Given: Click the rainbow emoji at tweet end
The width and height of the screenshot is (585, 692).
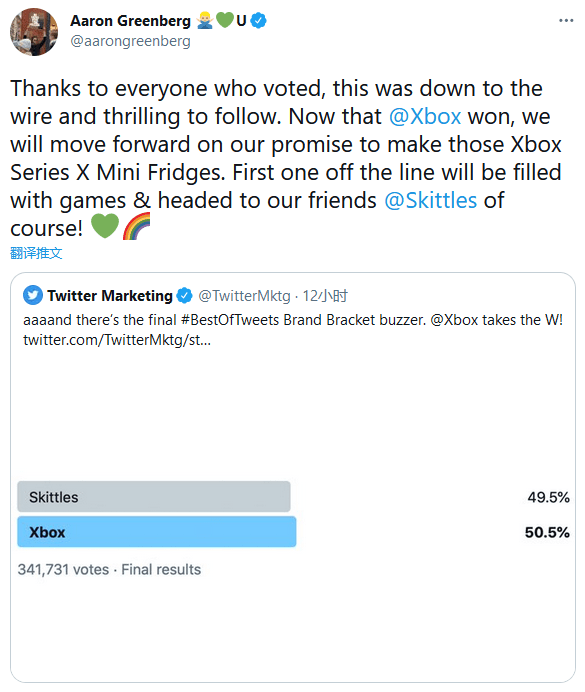Looking at the screenshot, I should pyautogui.click(x=136, y=226).
